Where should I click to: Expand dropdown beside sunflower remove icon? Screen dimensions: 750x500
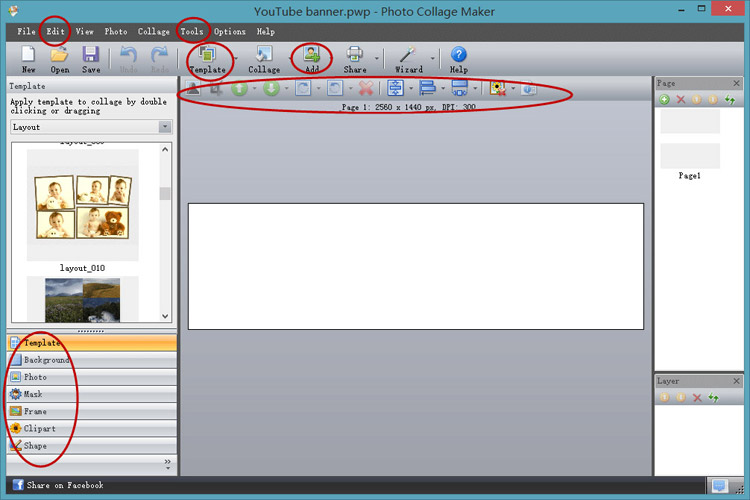(513, 89)
